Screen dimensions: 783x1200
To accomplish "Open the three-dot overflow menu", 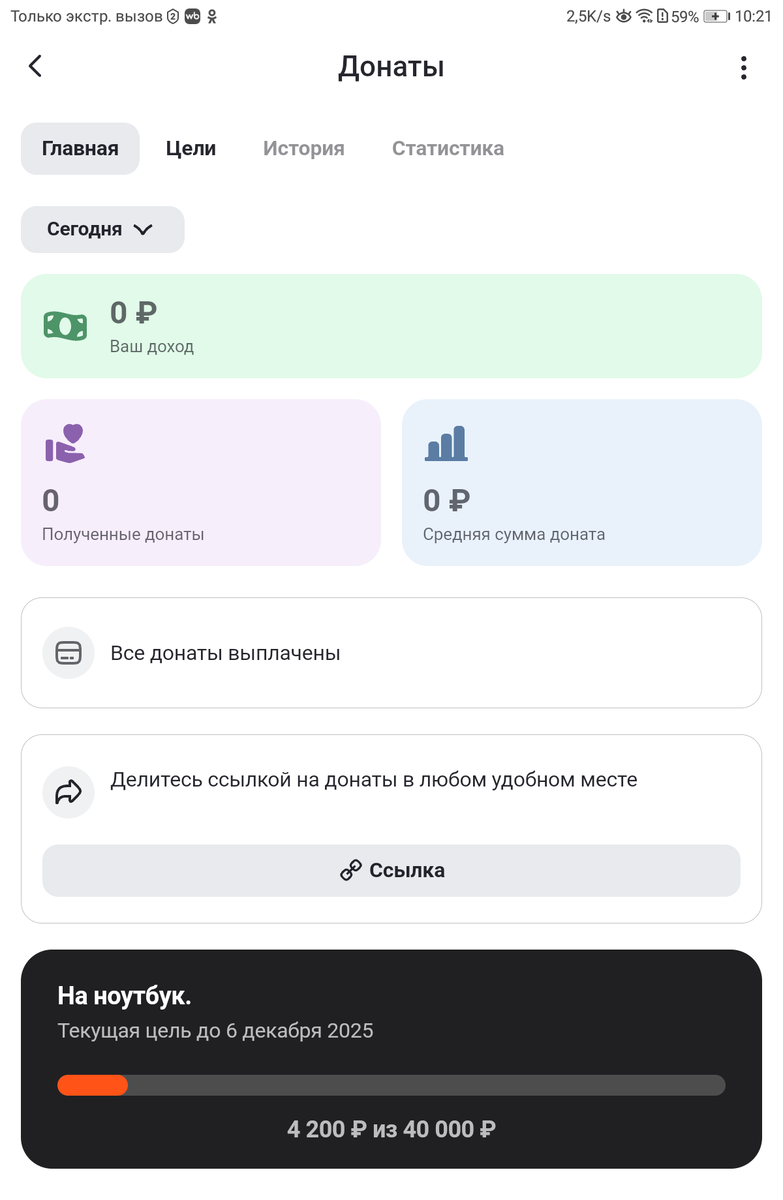I will [743, 67].
